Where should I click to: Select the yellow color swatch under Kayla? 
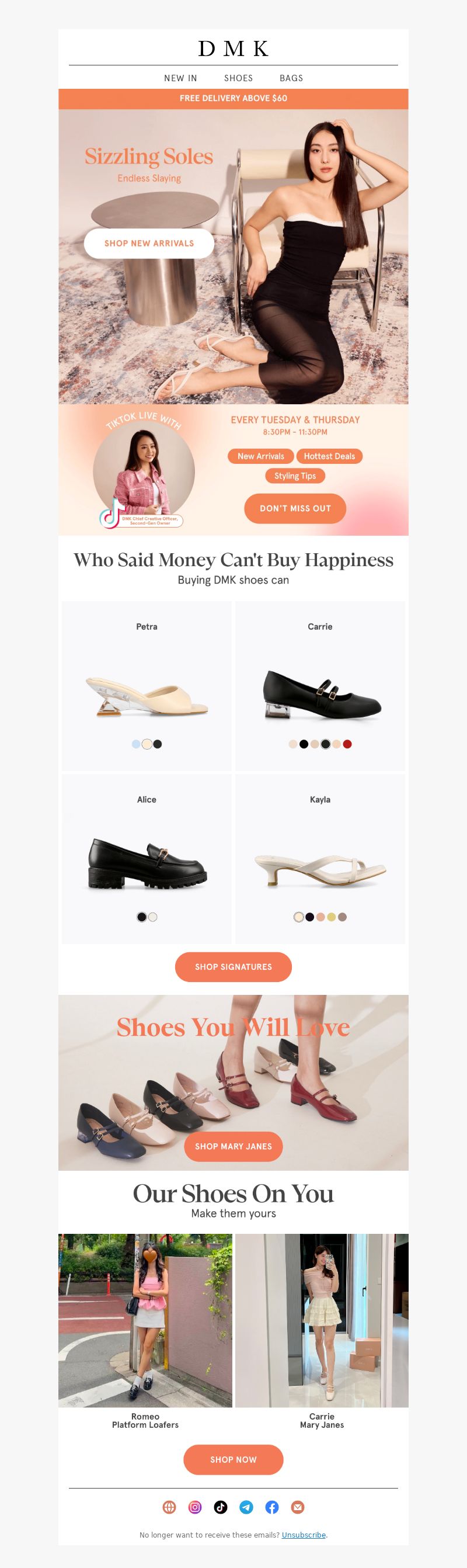(x=332, y=917)
